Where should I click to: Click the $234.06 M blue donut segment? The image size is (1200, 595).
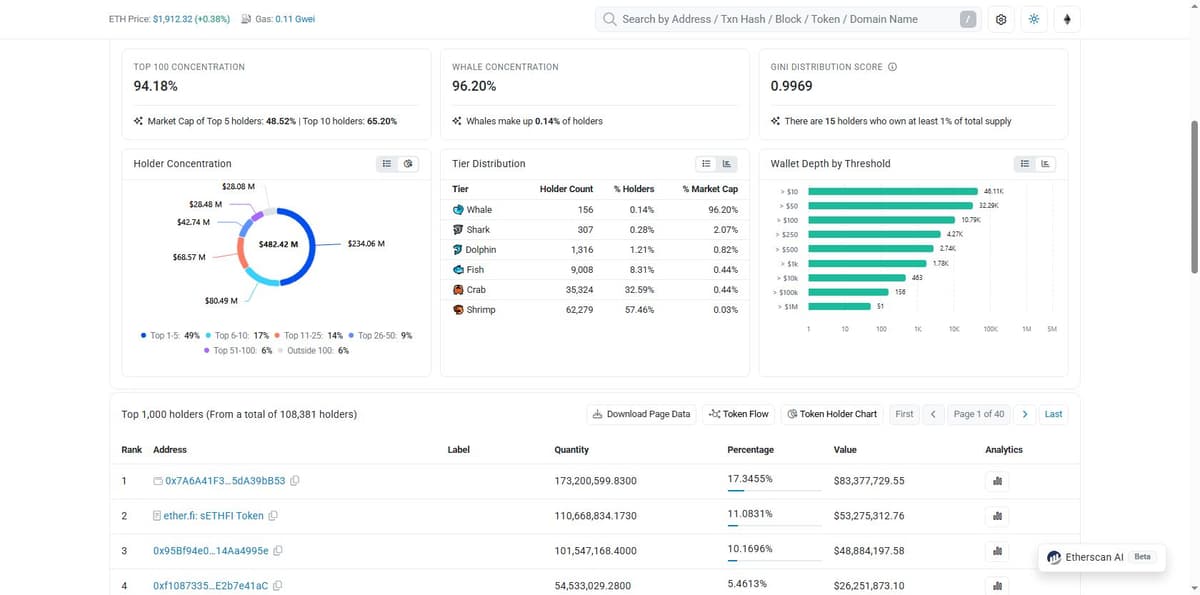[311, 245]
